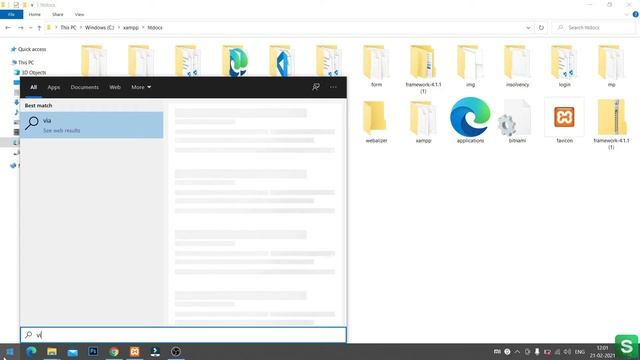Open the volume control in tray

coord(567,351)
